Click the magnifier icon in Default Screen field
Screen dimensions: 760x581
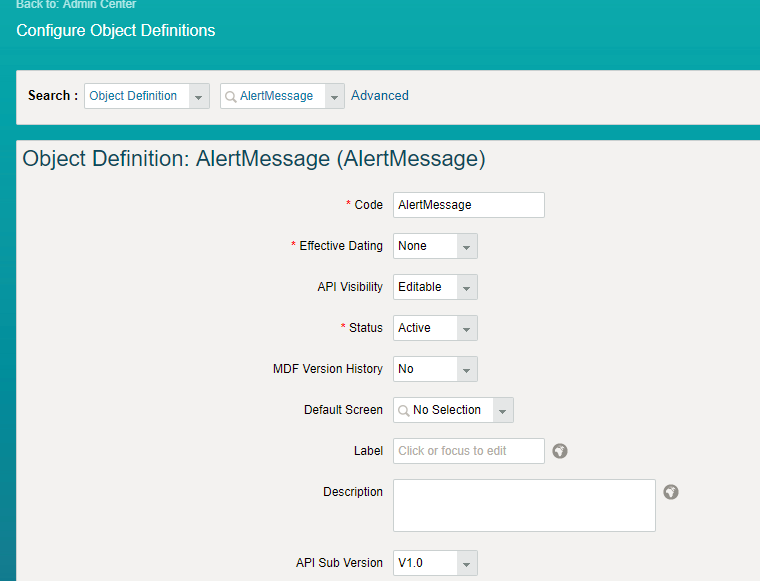point(404,411)
